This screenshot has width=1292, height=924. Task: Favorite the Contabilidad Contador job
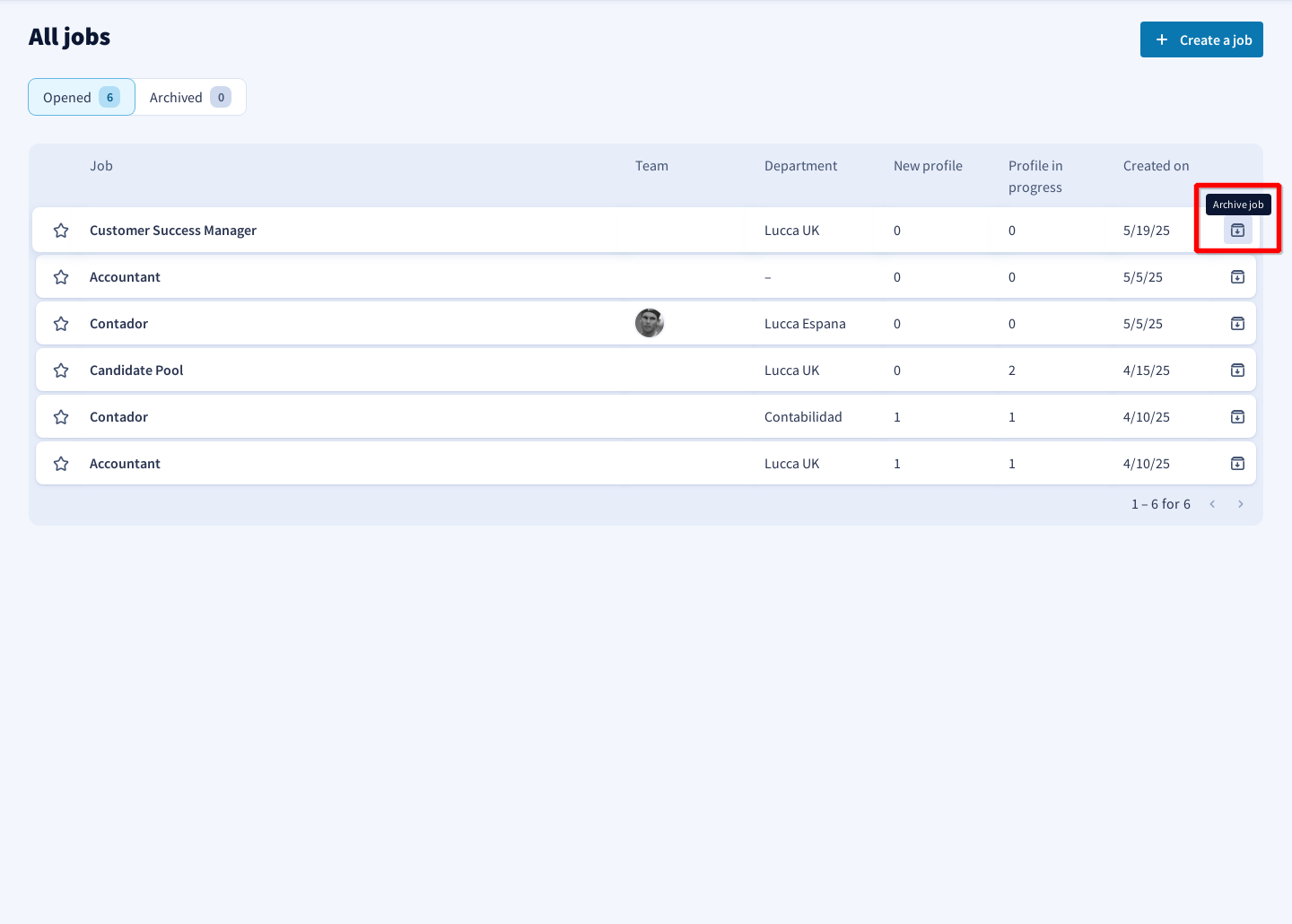(61, 417)
